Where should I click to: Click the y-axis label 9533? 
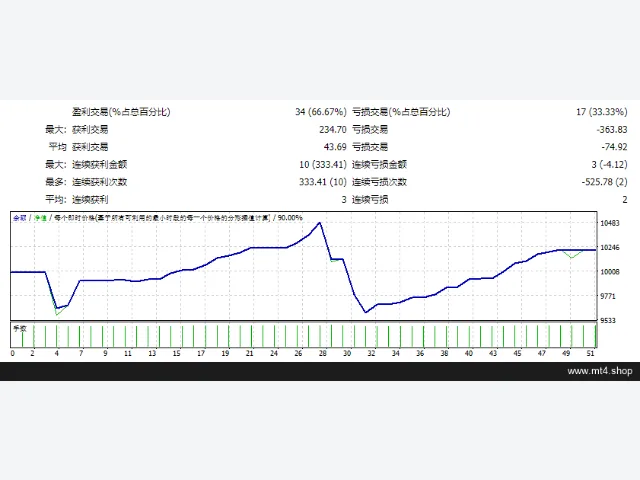coord(608,320)
